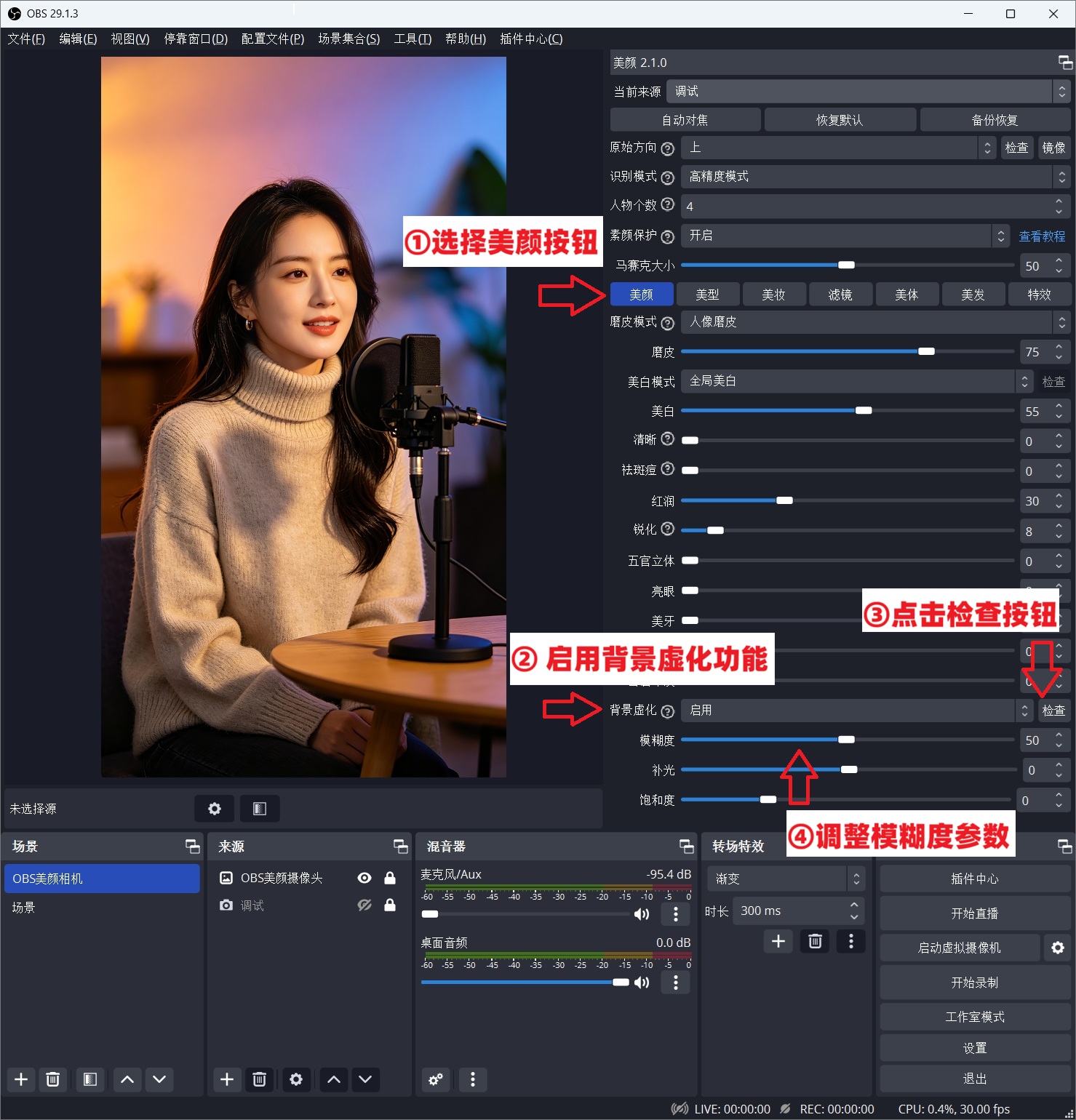
Task: Switch to the 滤镜 tab
Action: pos(840,295)
